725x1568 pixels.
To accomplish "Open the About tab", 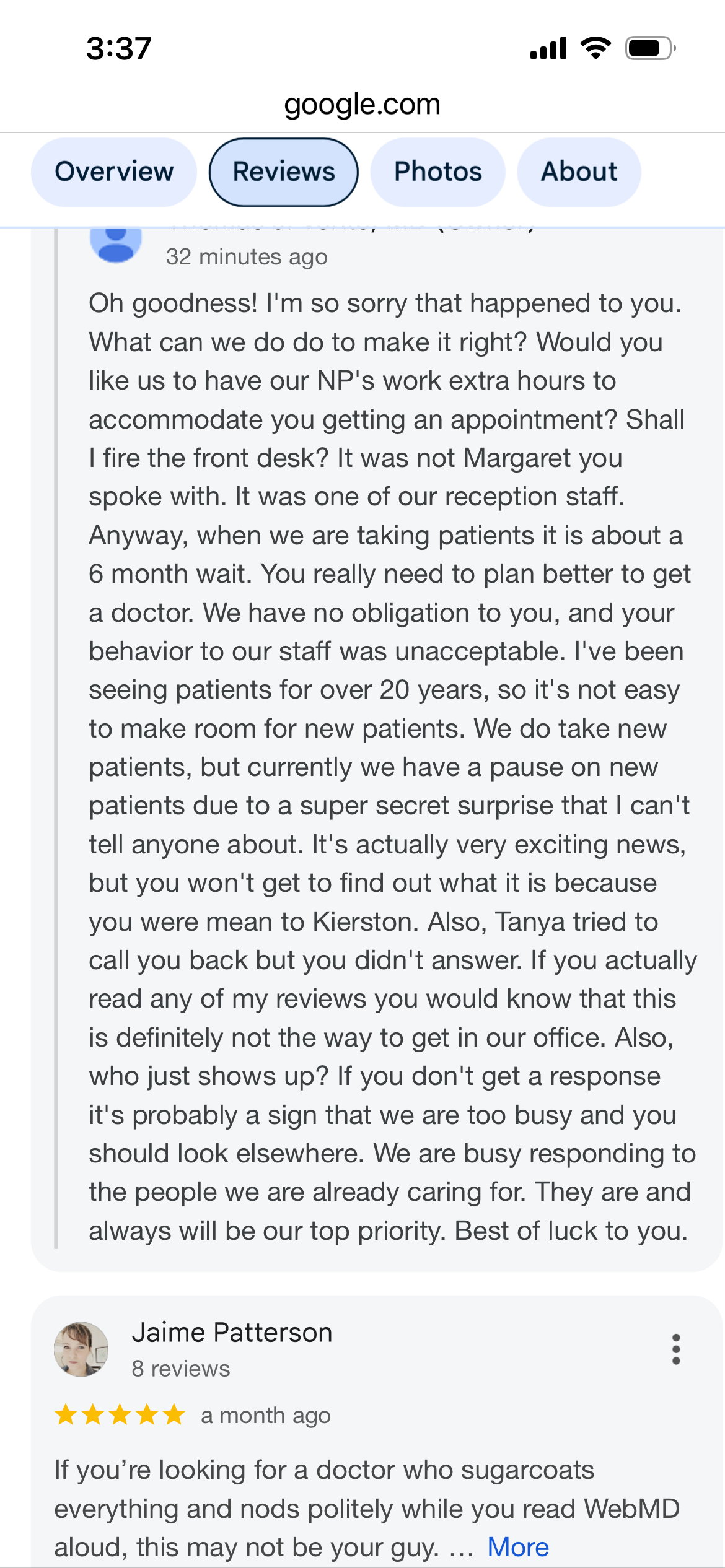I will pyautogui.click(x=579, y=172).
